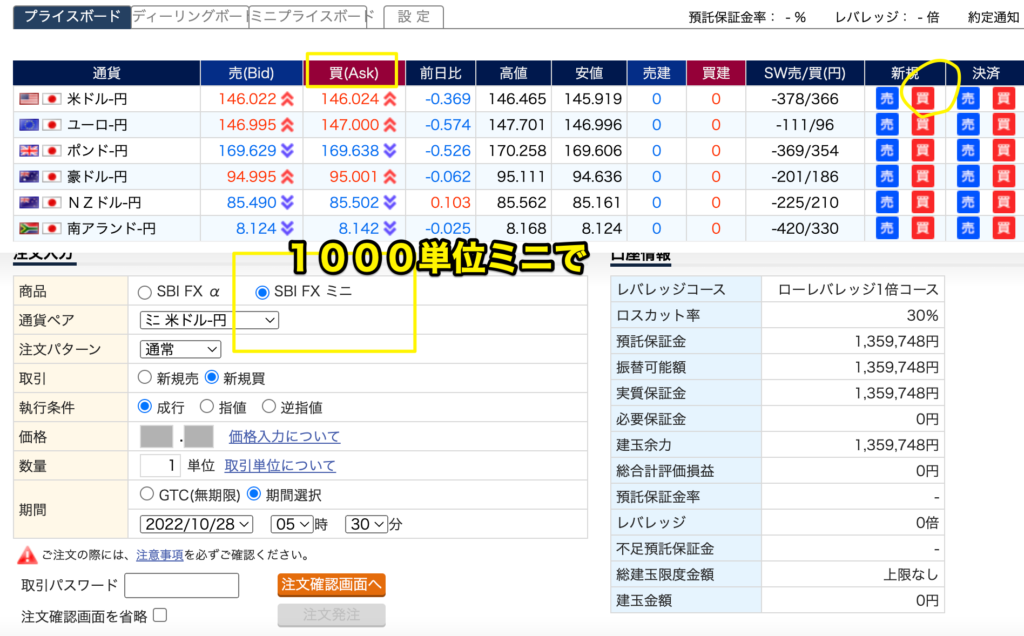Select 期間選択 period option
Image resolution: width=1024 pixels, height=636 pixels.
pyautogui.click(x=254, y=494)
